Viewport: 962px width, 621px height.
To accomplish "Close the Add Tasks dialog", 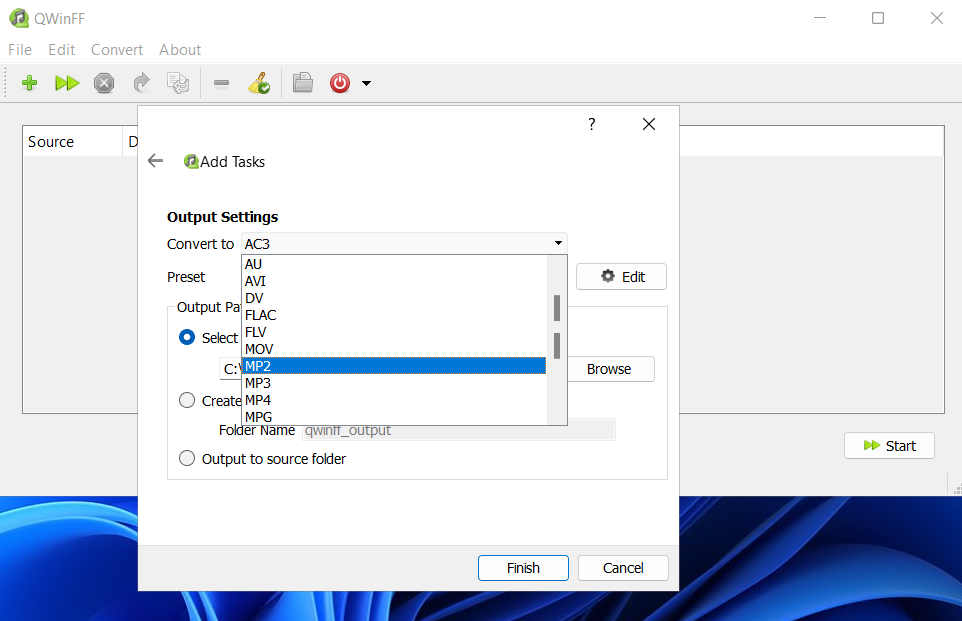I will (648, 124).
